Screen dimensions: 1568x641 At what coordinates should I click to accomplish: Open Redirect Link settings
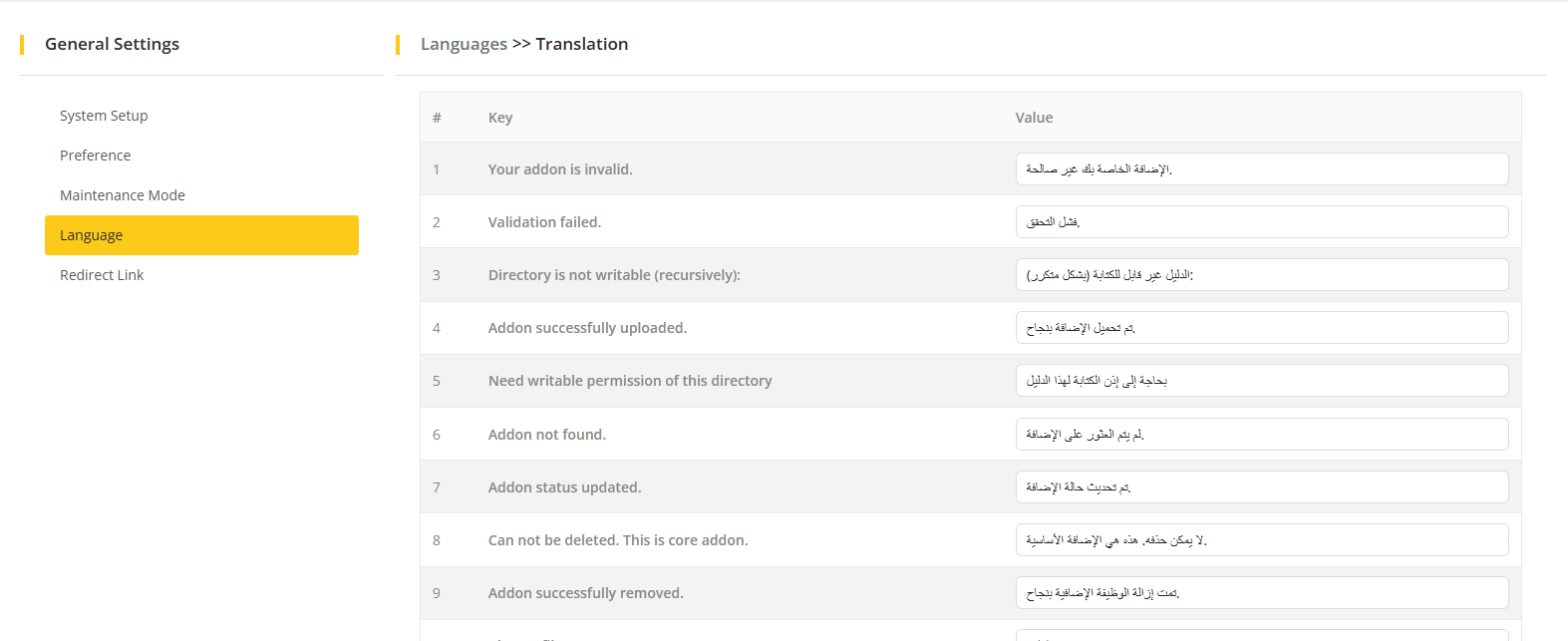coord(102,275)
